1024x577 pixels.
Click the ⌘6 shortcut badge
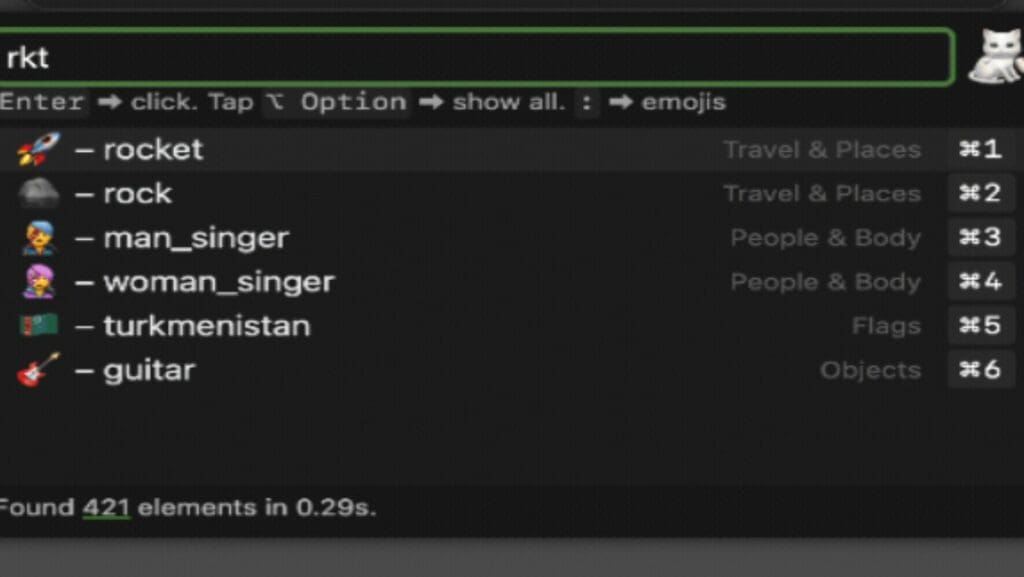click(980, 369)
